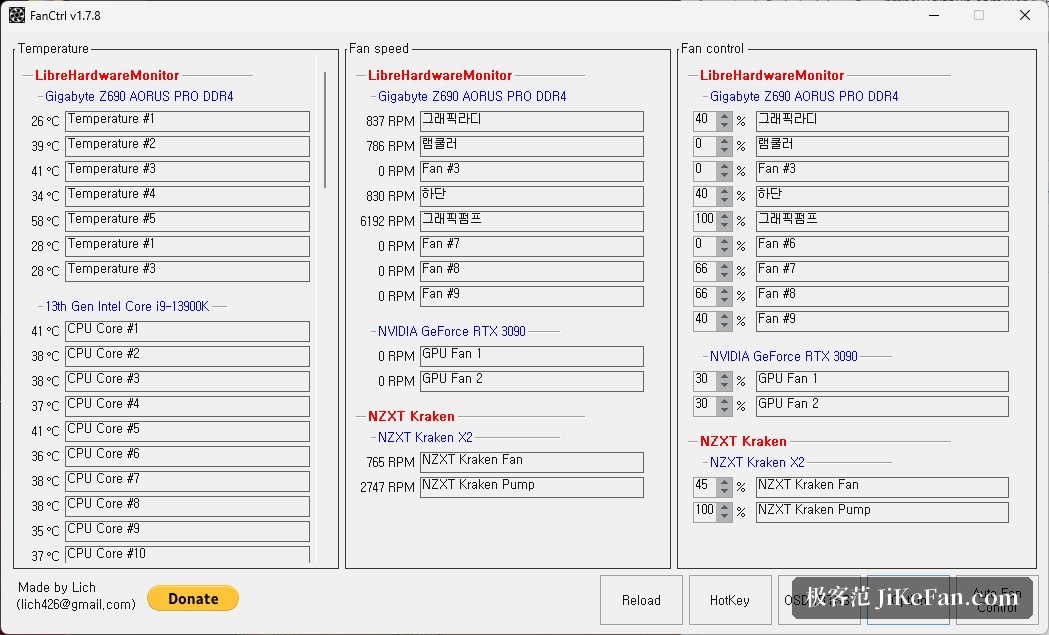
Task: Click the NZXT Kraken X2 heading in Fan control
Action: [757, 462]
